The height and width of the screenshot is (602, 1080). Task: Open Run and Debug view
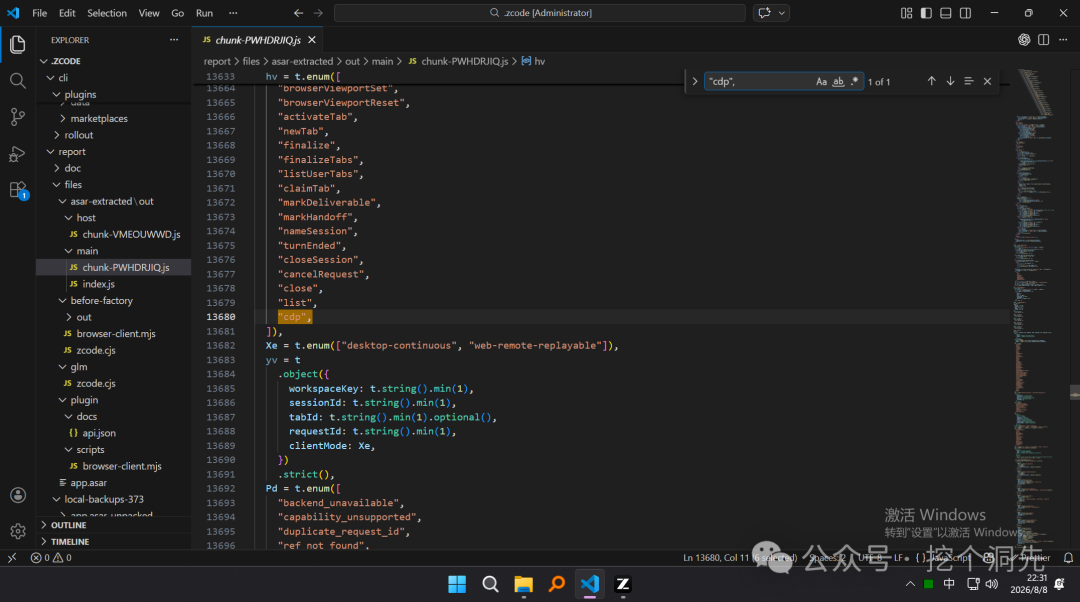click(18, 154)
